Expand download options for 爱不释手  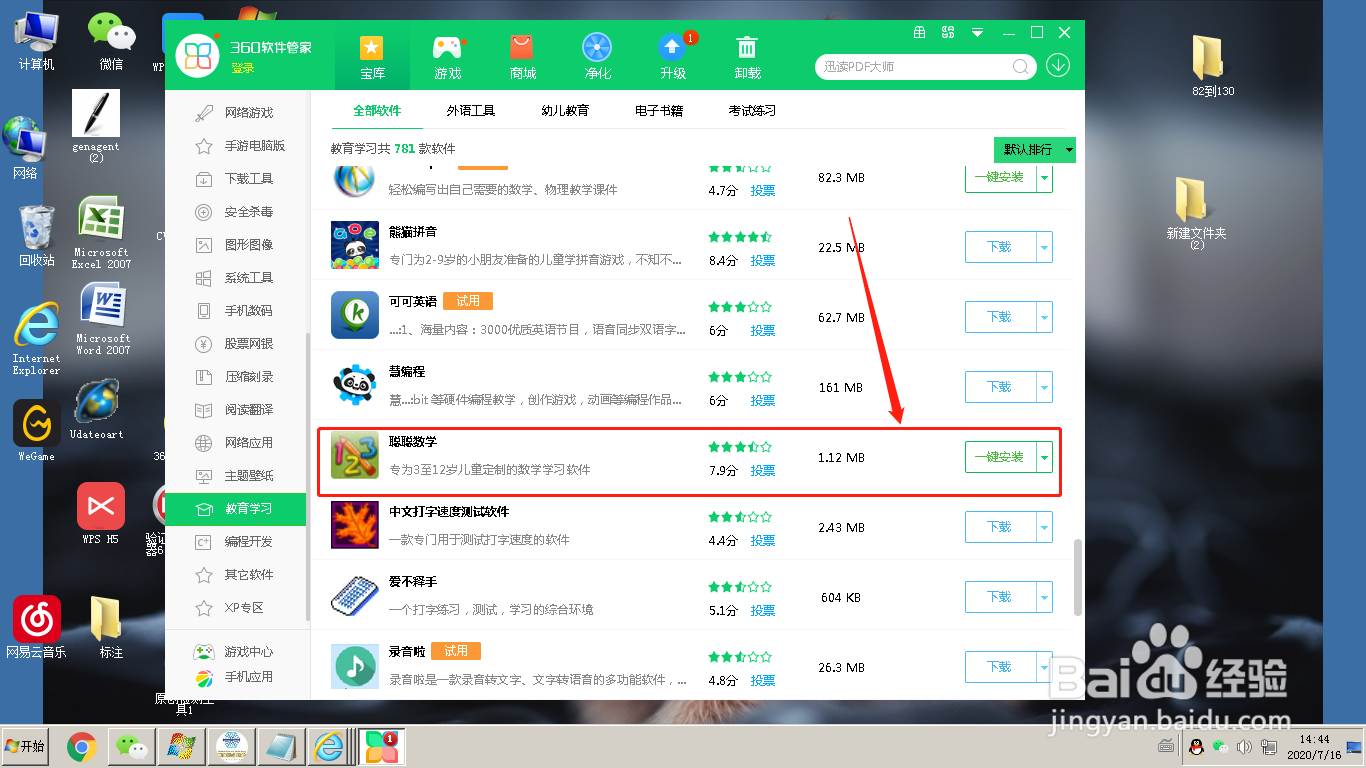pos(1045,597)
